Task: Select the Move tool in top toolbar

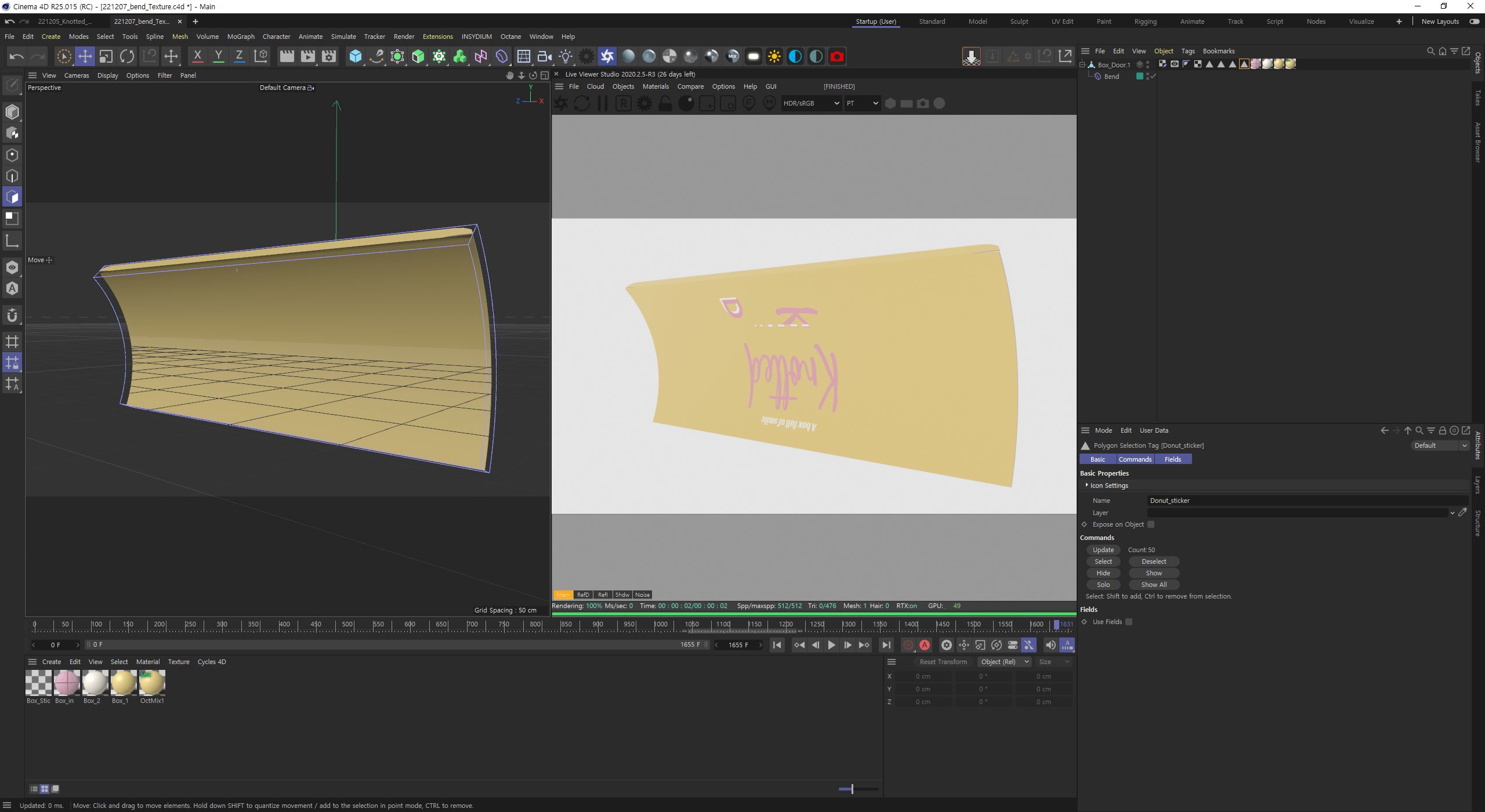Action: (x=85, y=56)
